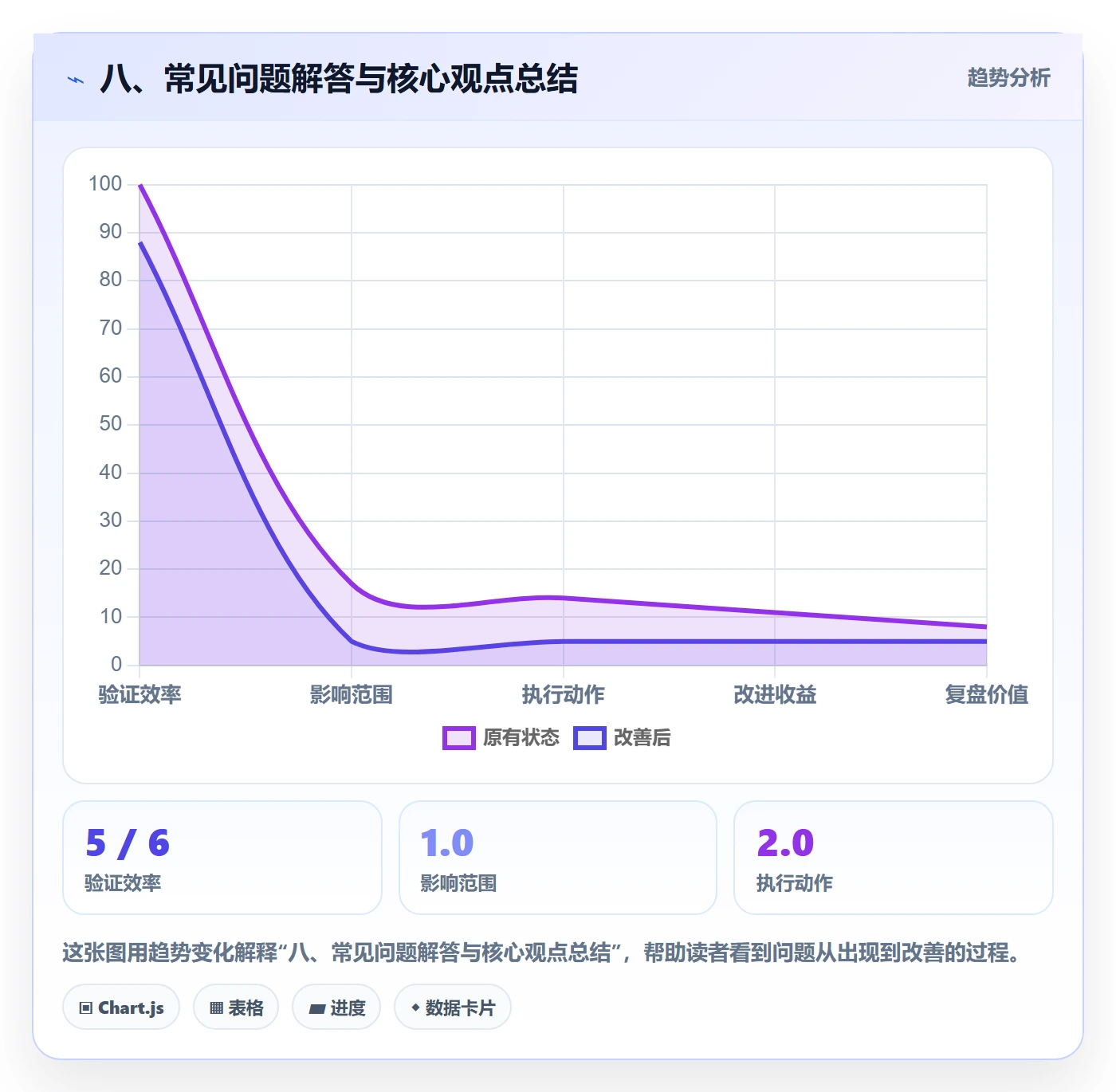Click the 改善后 legend label
The image size is (1116, 1092).
coord(642,738)
